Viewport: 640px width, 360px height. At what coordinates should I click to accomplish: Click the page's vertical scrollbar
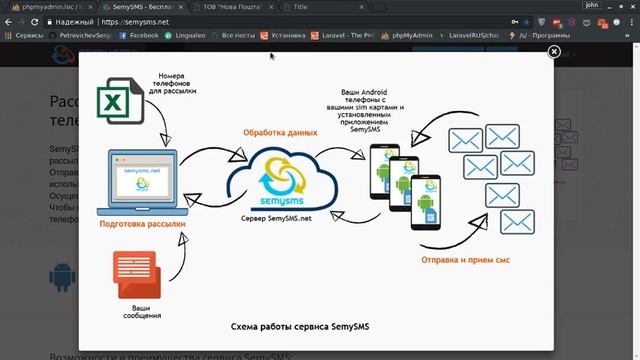(x=636, y=202)
